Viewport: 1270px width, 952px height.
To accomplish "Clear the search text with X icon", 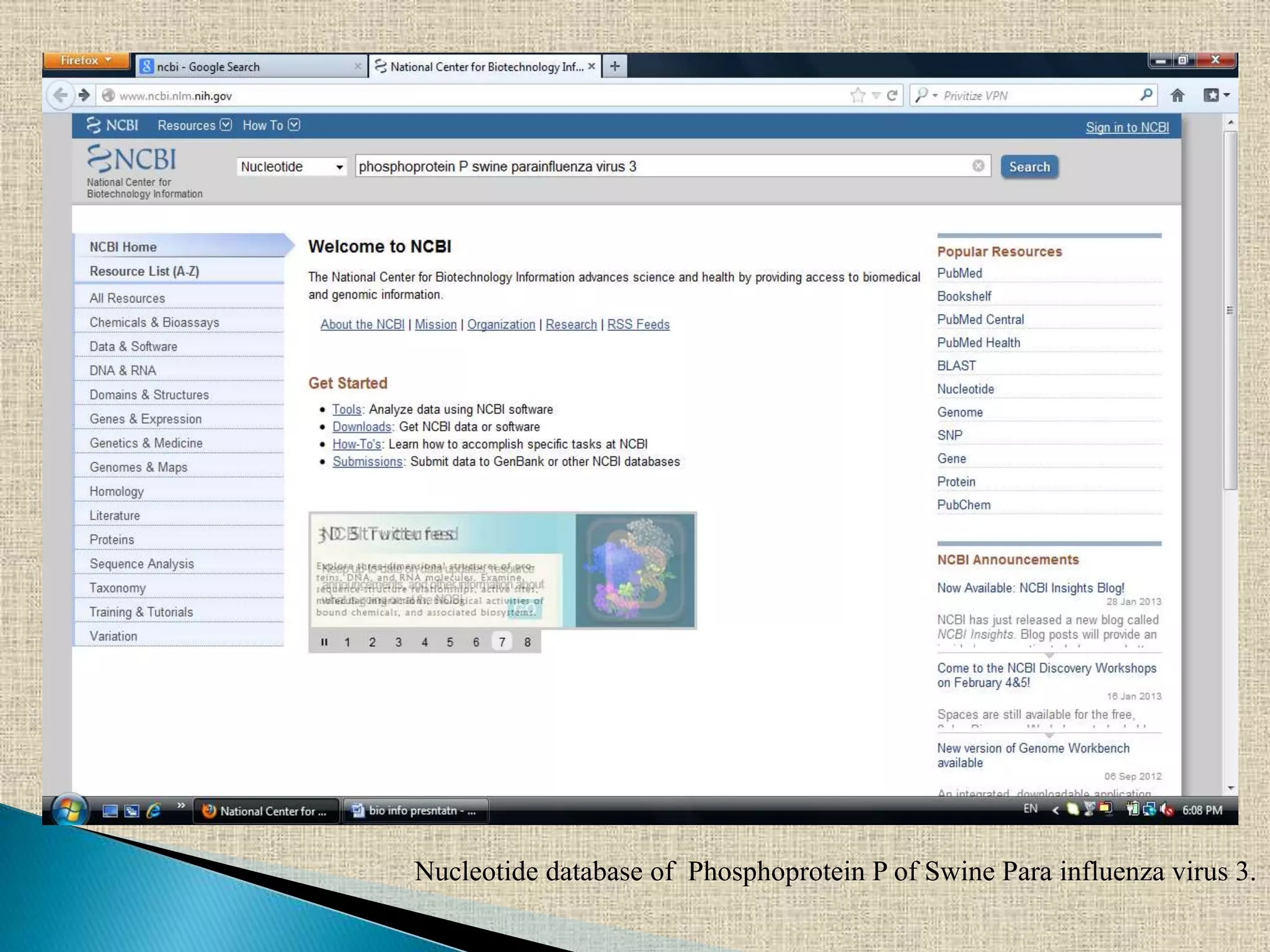I will point(979,165).
